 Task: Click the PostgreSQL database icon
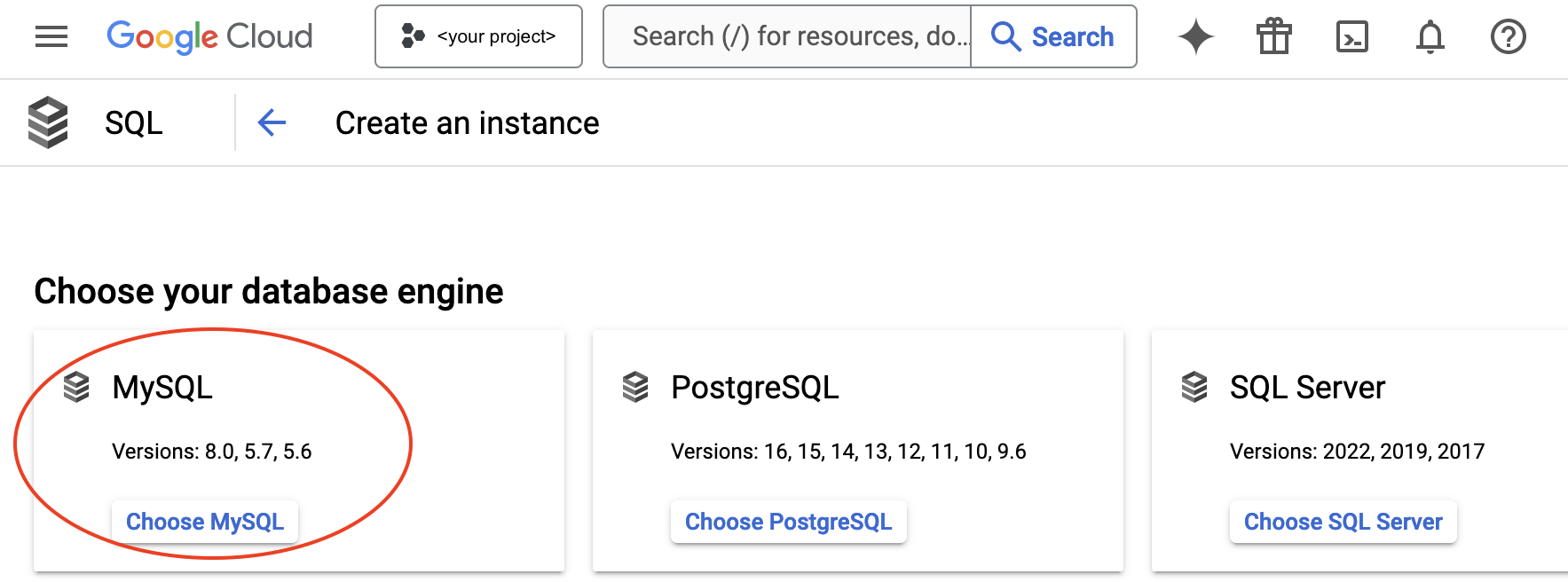pos(635,388)
